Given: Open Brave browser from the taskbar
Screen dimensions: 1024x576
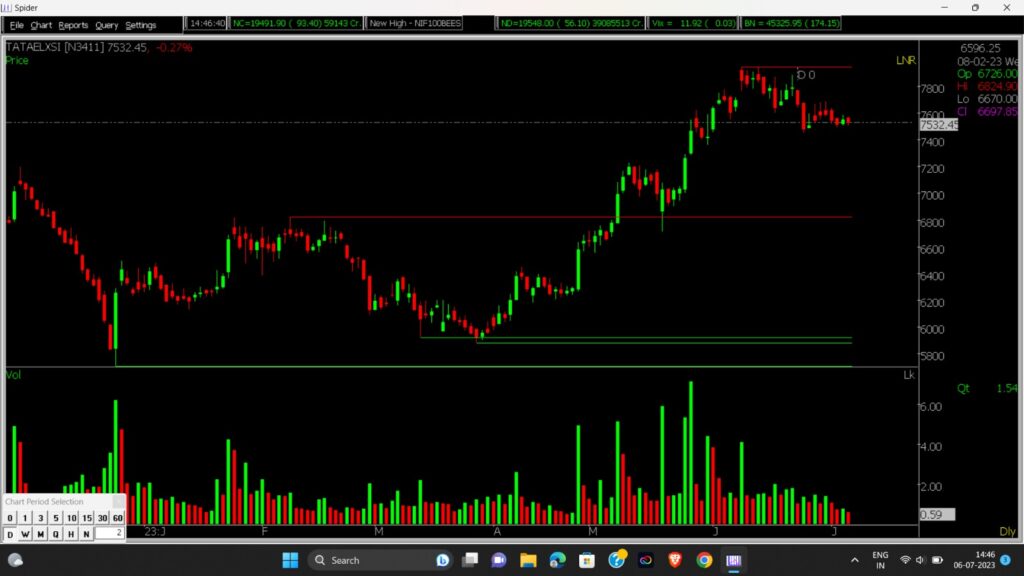Looking at the screenshot, I should [675, 560].
